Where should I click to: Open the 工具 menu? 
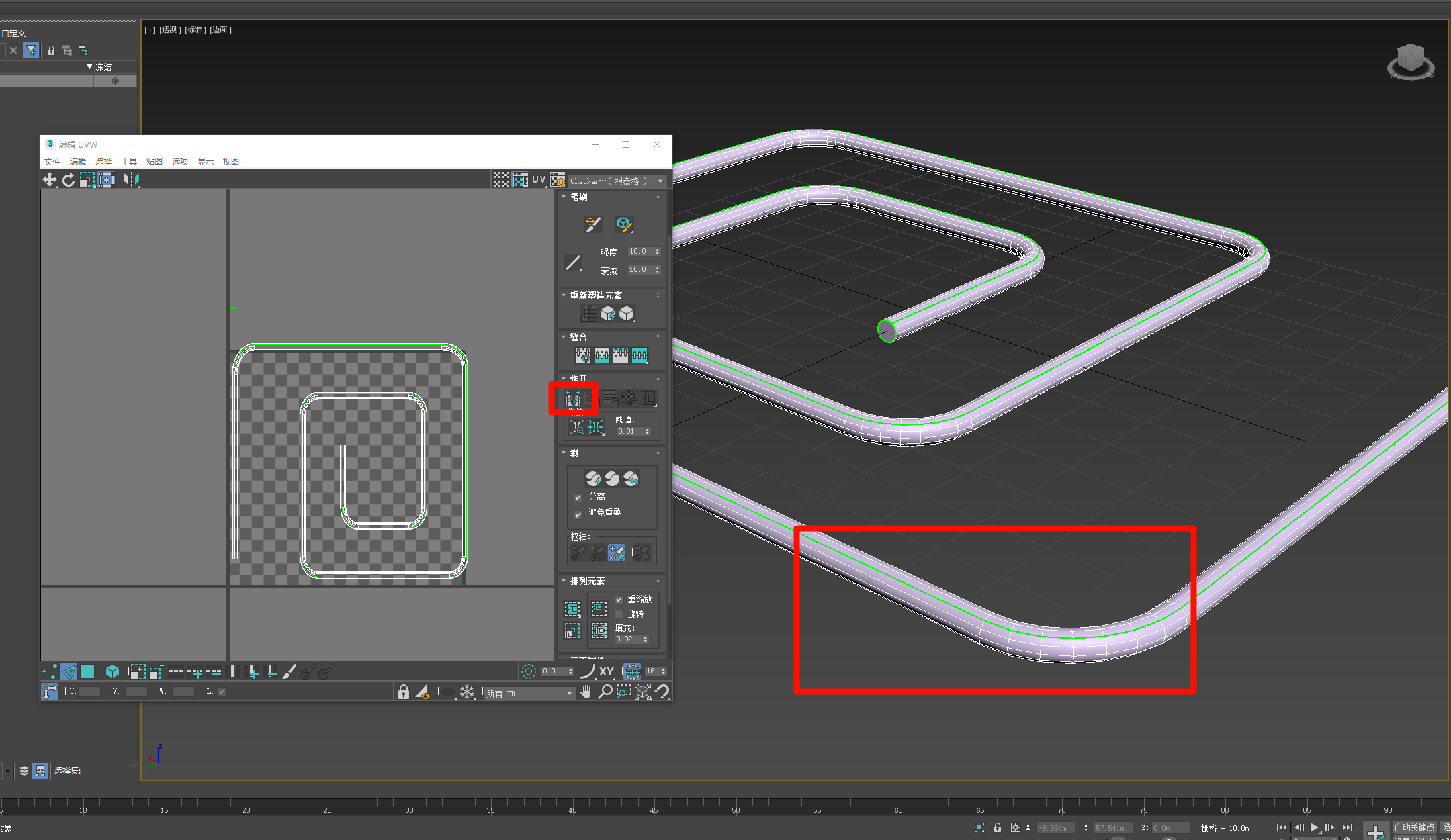tap(128, 161)
